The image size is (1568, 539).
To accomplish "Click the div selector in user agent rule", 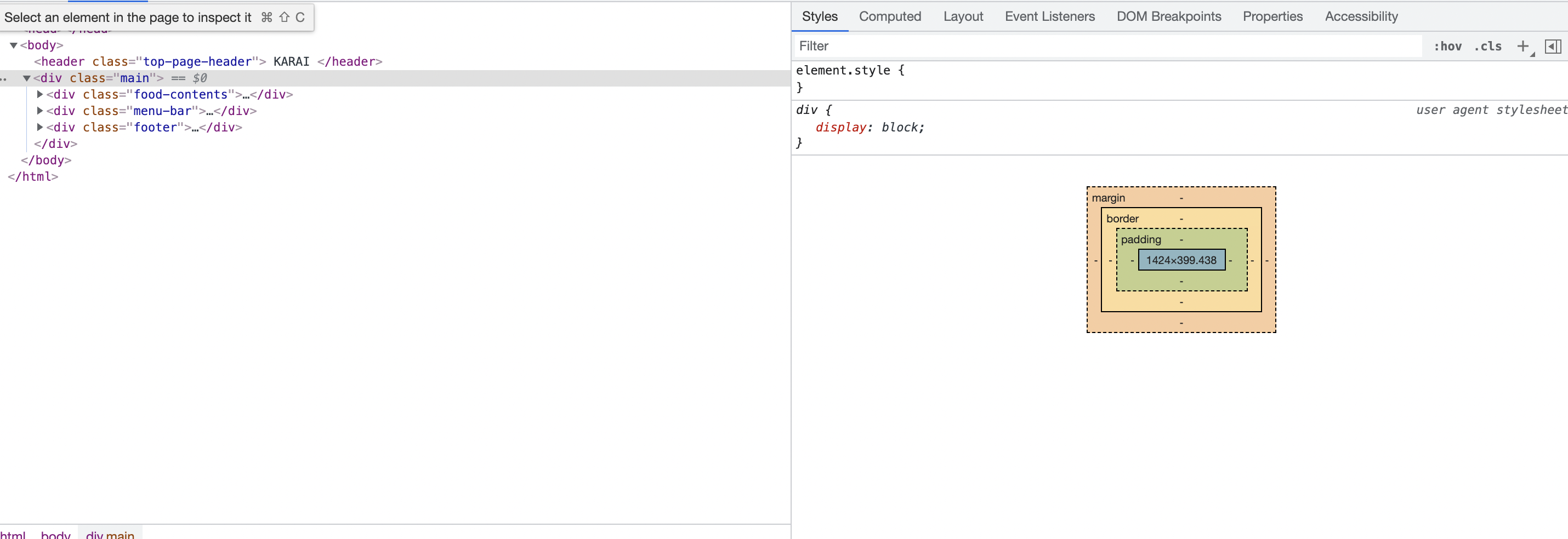I will (806, 110).
